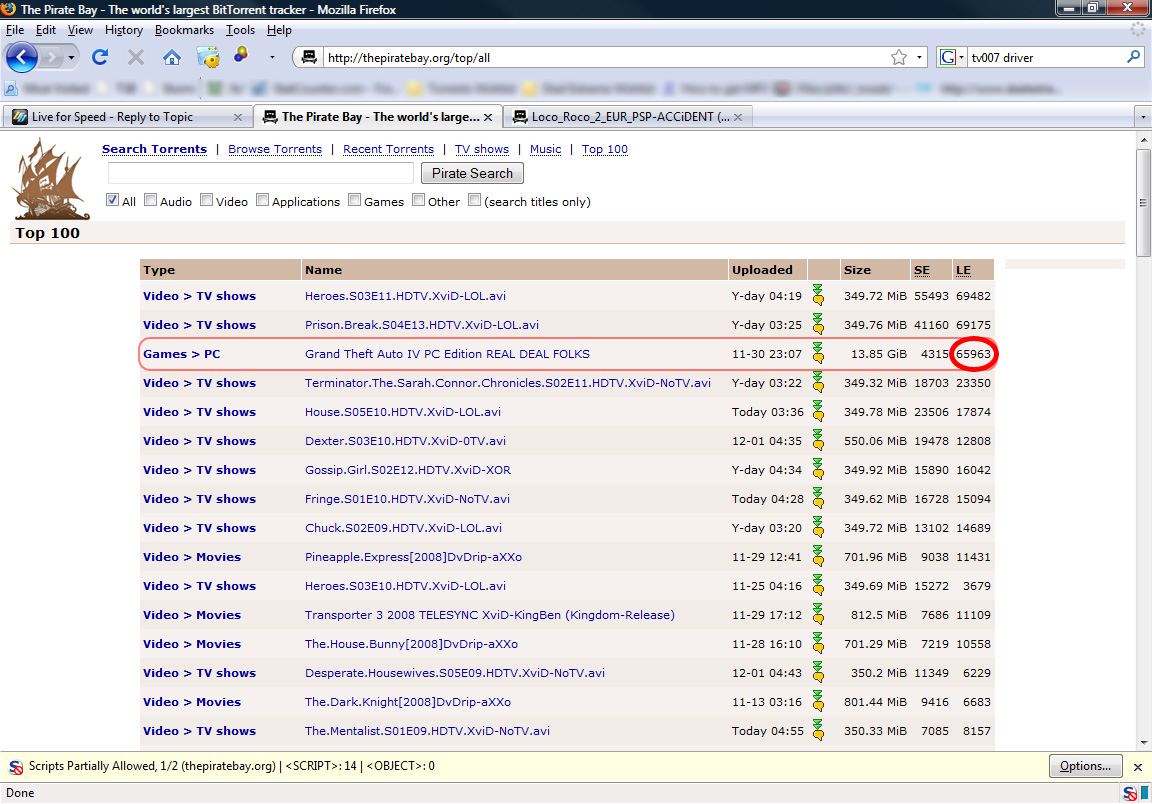Switch to the Loco_Roco_2_EUR_PSP tab
Viewport: 1152px width, 804px height.
[x=627, y=117]
